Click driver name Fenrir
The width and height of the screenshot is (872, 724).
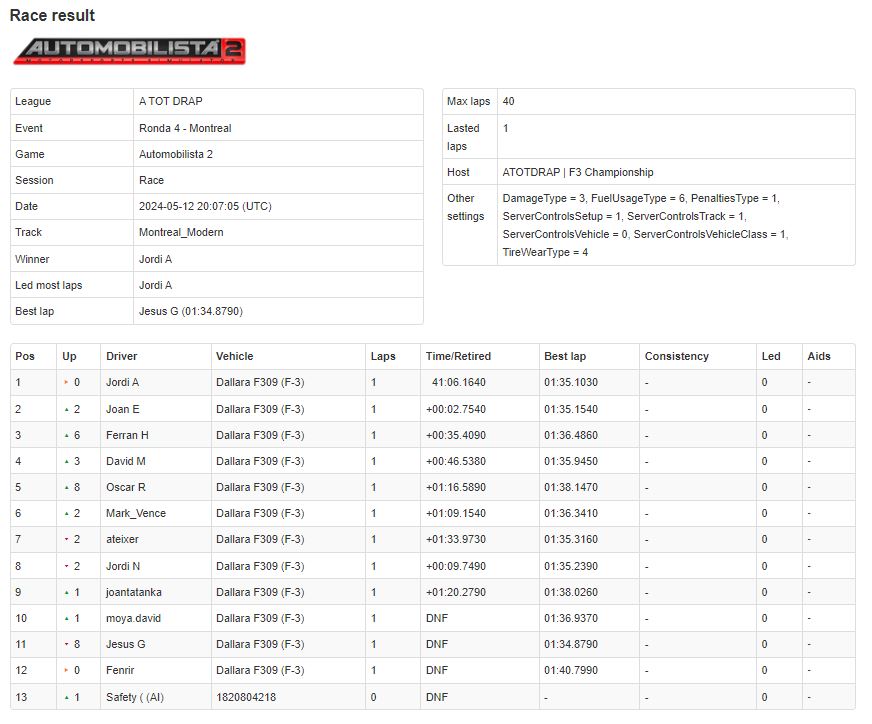pos(120,670)
